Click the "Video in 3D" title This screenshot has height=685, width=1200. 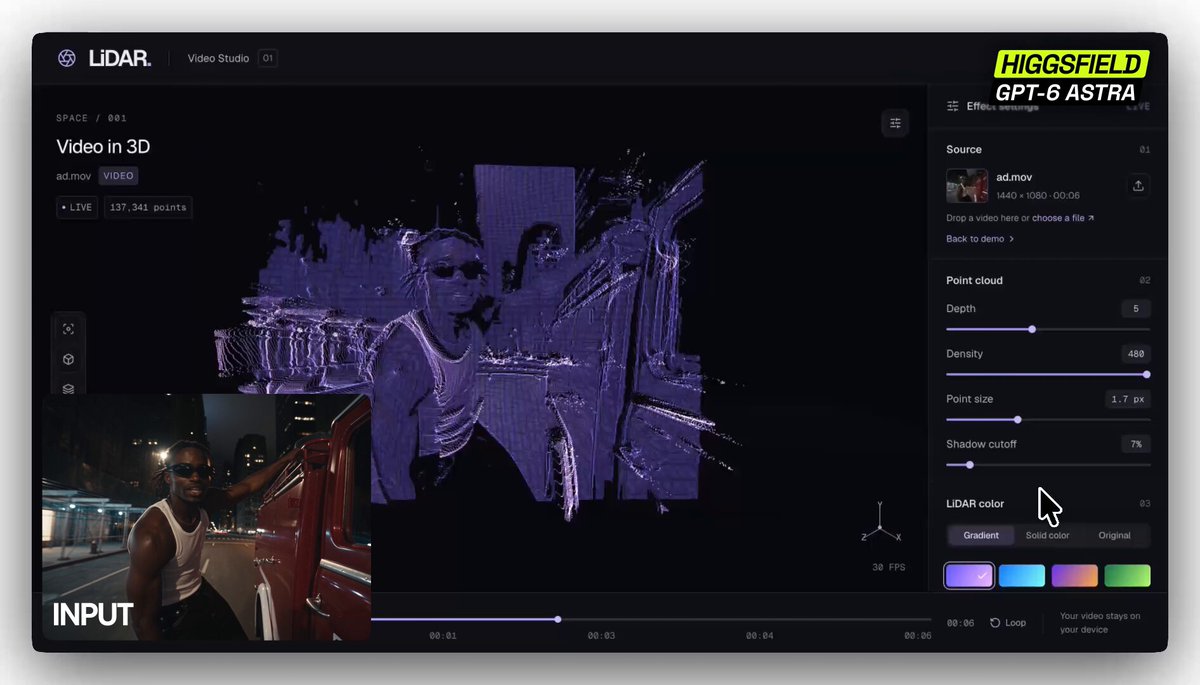pyautogui.click(x=103, y=147)
